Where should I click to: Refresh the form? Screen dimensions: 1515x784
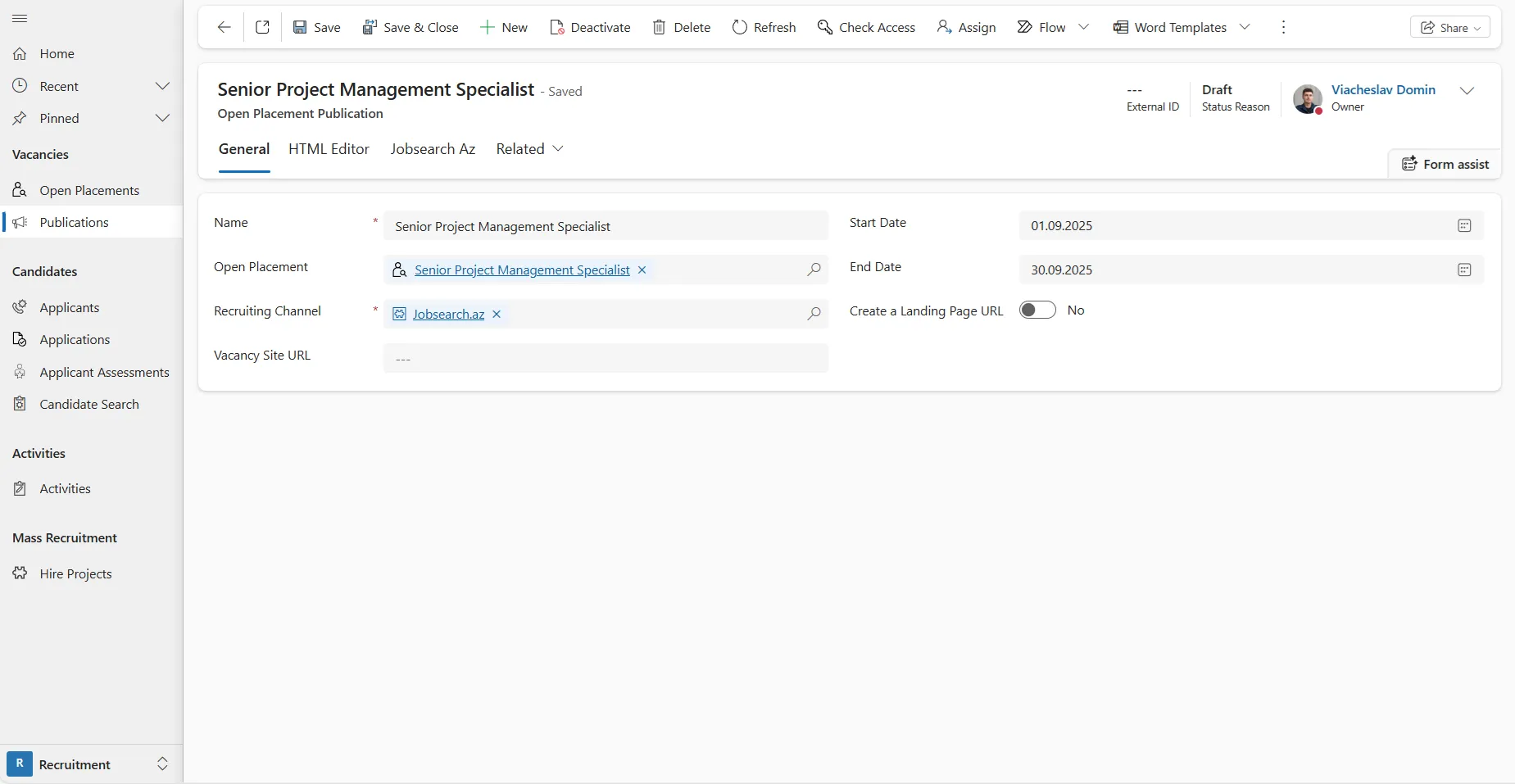point(764,27)
